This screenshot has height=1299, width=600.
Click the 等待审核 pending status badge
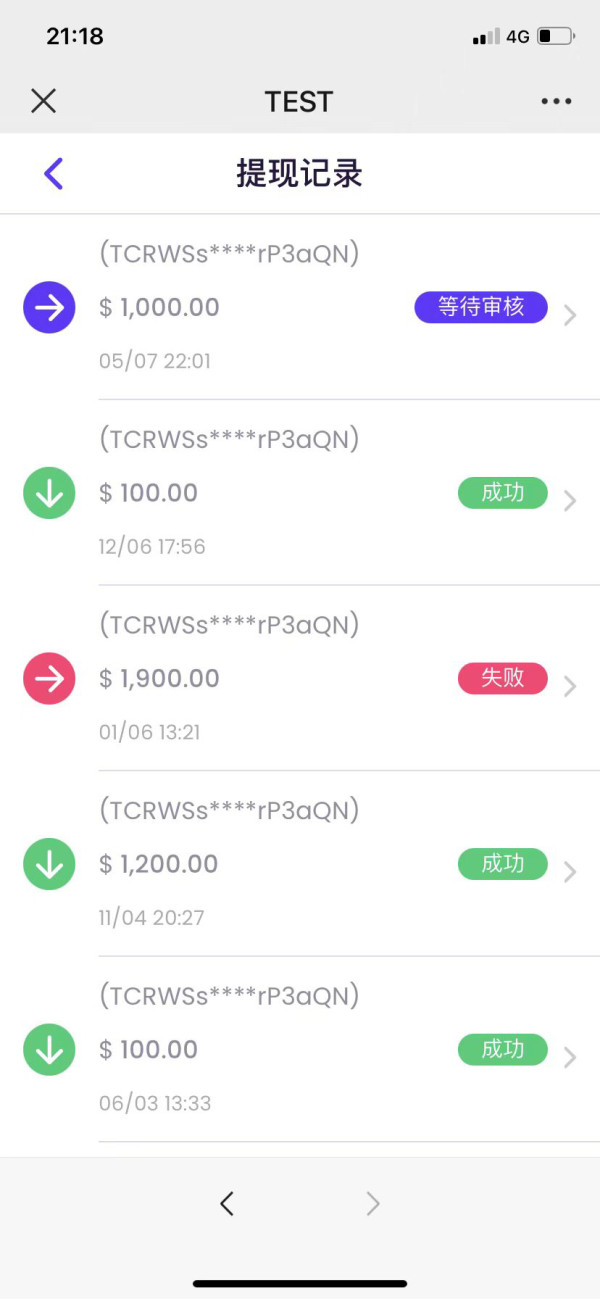pos(481,307)
